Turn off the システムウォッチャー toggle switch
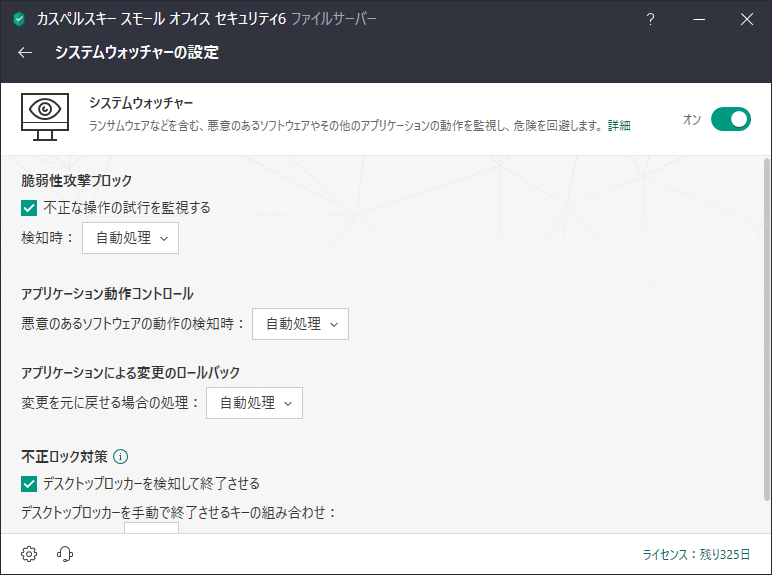This screenshot has height=575, width=772. click(731, 119)
